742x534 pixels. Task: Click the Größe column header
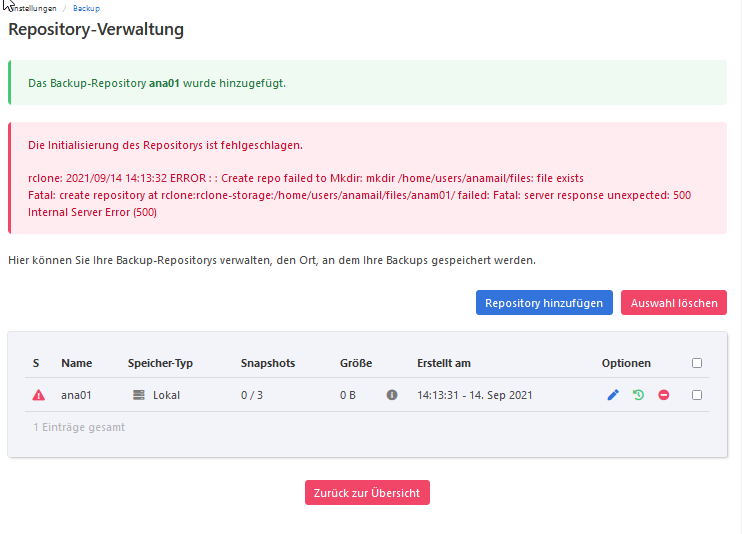356,363
